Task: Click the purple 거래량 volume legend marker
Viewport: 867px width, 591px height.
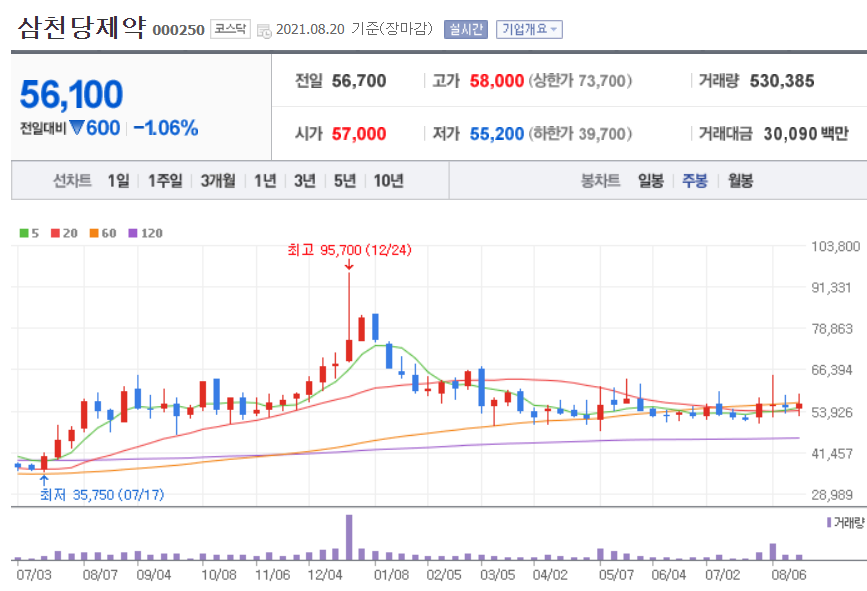Action: [x=829, y=522]
